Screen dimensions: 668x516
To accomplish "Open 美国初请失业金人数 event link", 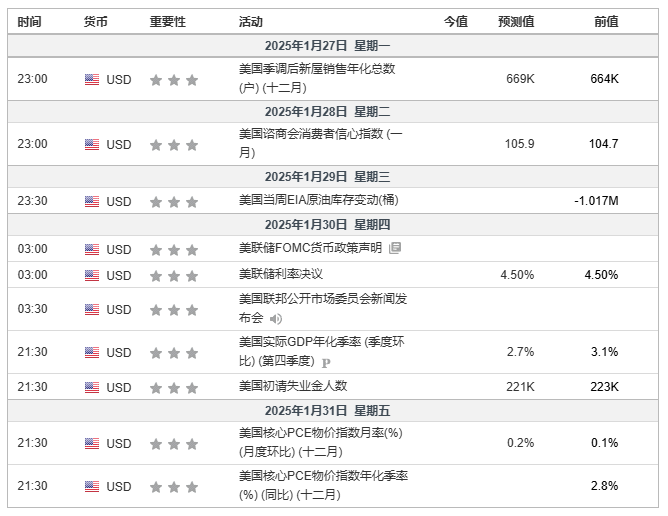I will tap(293, 386).
